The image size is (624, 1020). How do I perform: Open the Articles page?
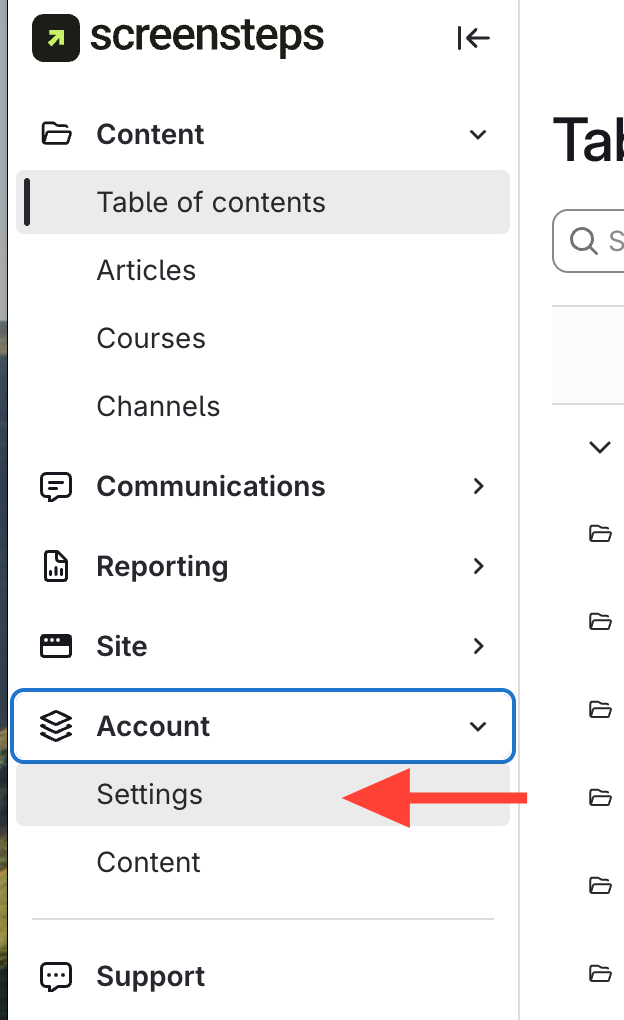pos(146,270)
